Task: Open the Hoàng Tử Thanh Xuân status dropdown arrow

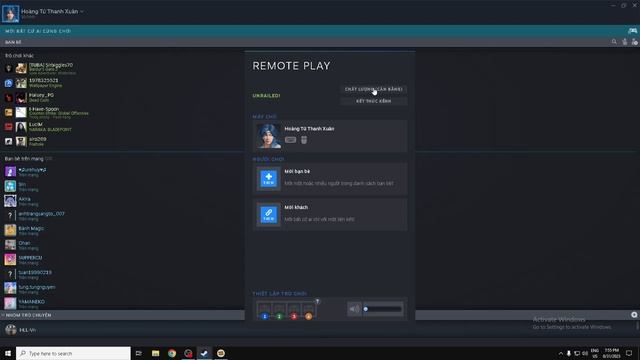Action: (82, 11)
